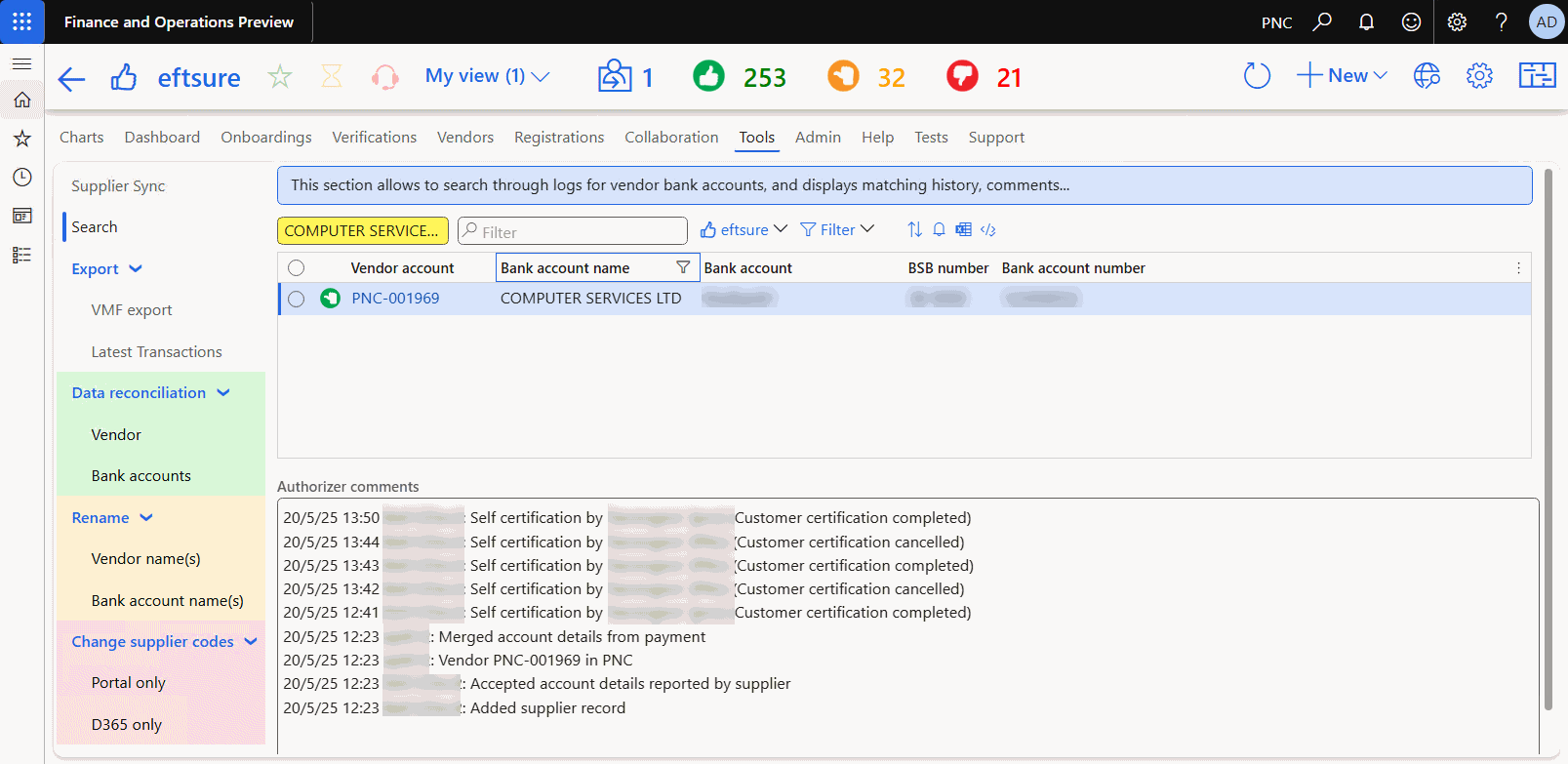Open the My view (1) dropdown

(487, 76)
